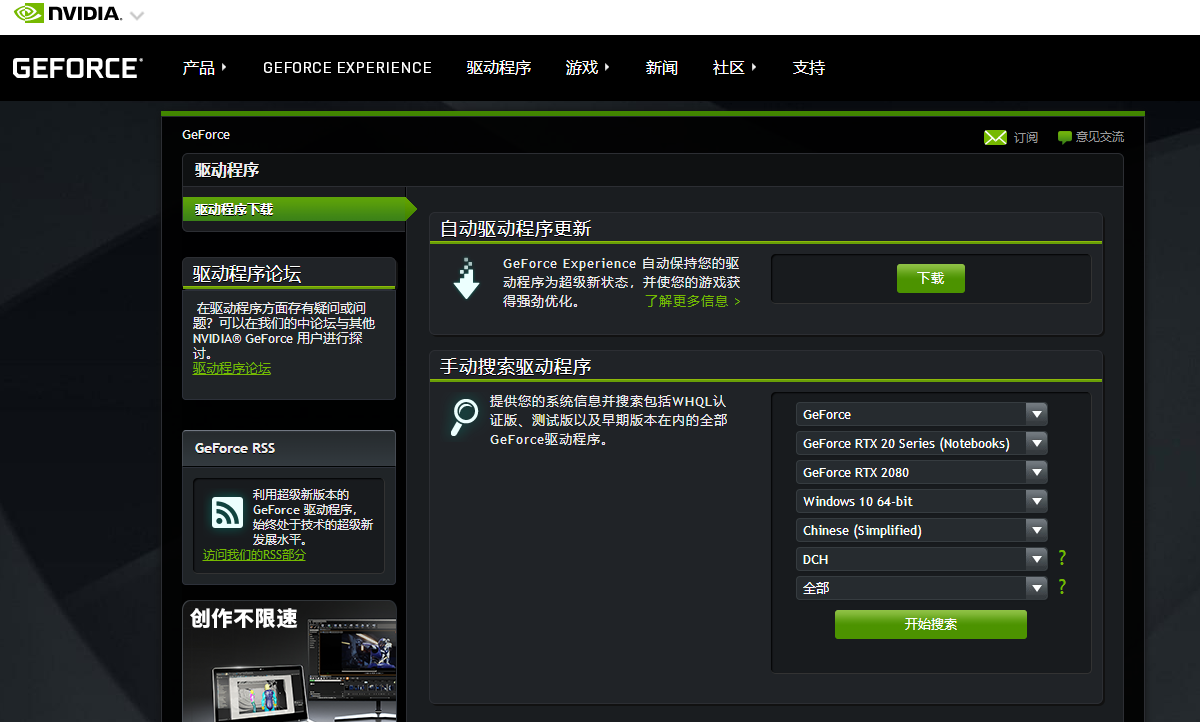Click the 意见交流 link
The width and height of the screenshot is (1200, 722).
1100,137
